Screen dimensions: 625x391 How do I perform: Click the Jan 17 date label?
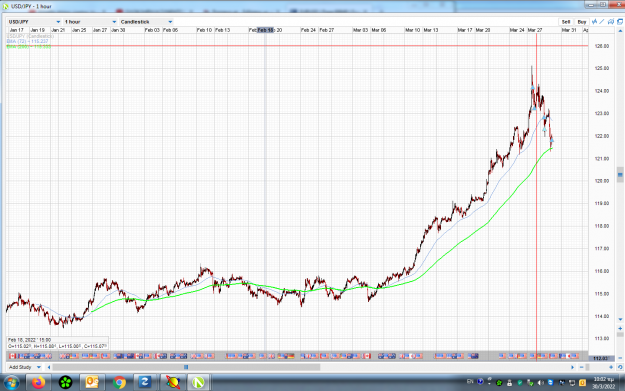coord(16,30)
